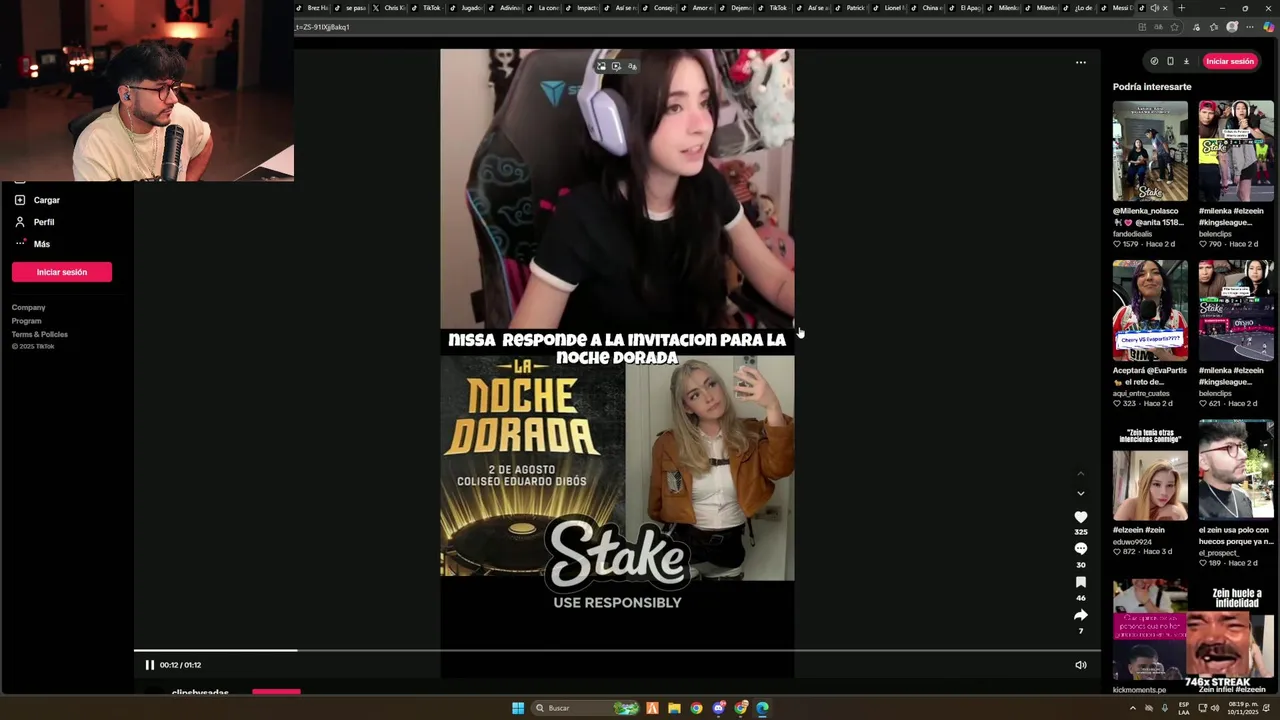
Task: Open the #milenka #elzeein belenclips video with 790 likes
Action: pyautogui.click(x=1236, y=151)
